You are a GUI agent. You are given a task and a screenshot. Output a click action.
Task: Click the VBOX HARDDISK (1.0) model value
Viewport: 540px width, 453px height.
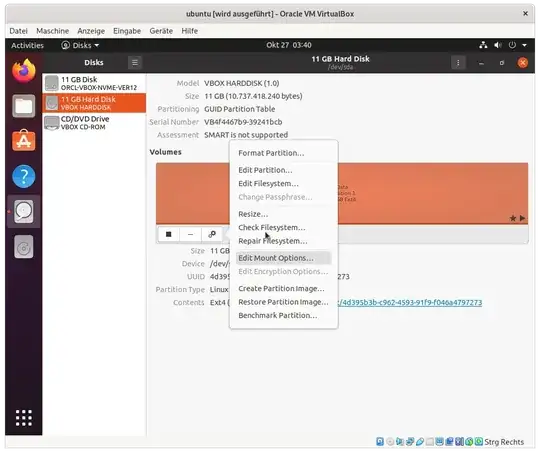[x=241, y=83]
